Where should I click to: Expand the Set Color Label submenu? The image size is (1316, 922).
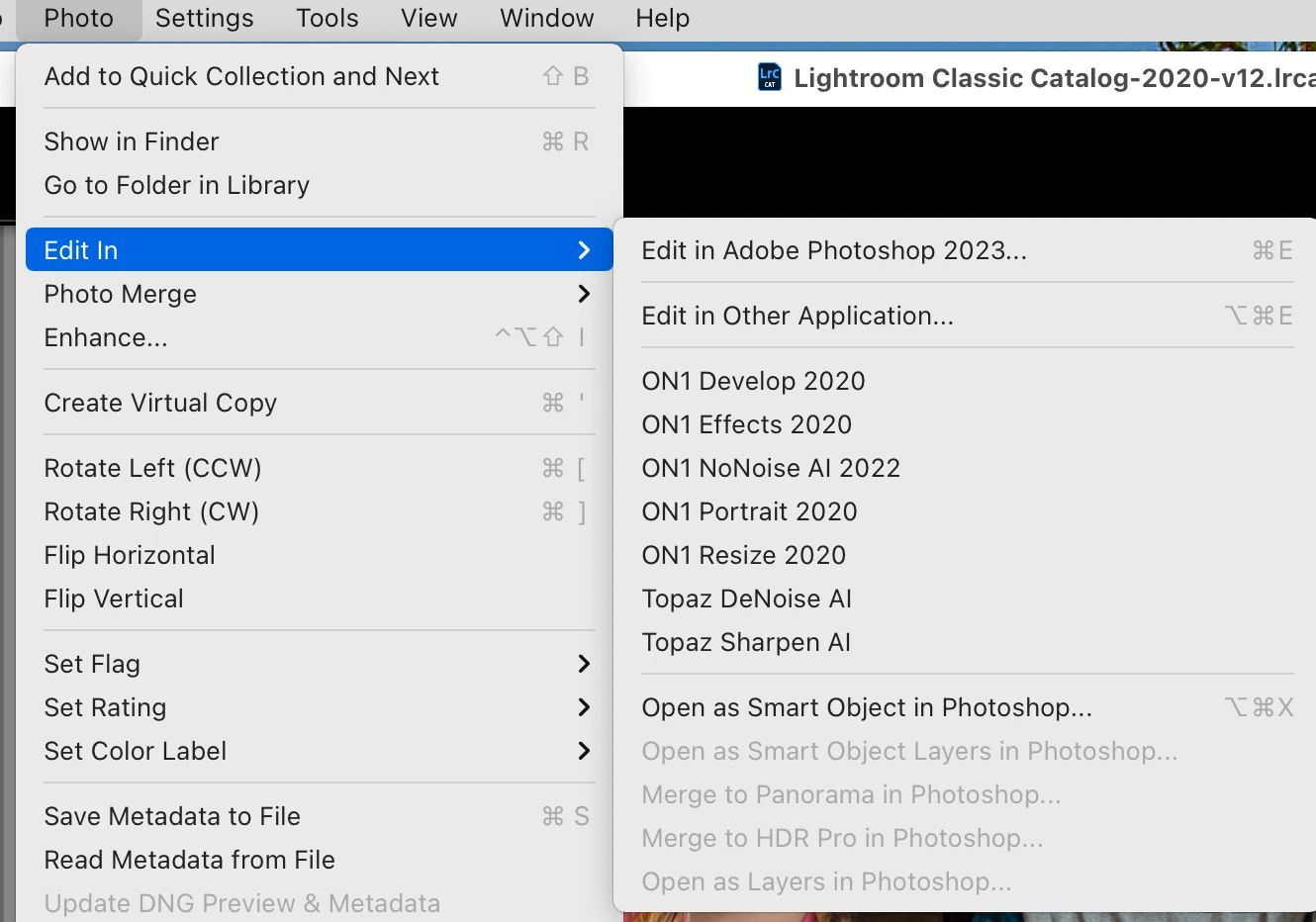coord(319,751)
